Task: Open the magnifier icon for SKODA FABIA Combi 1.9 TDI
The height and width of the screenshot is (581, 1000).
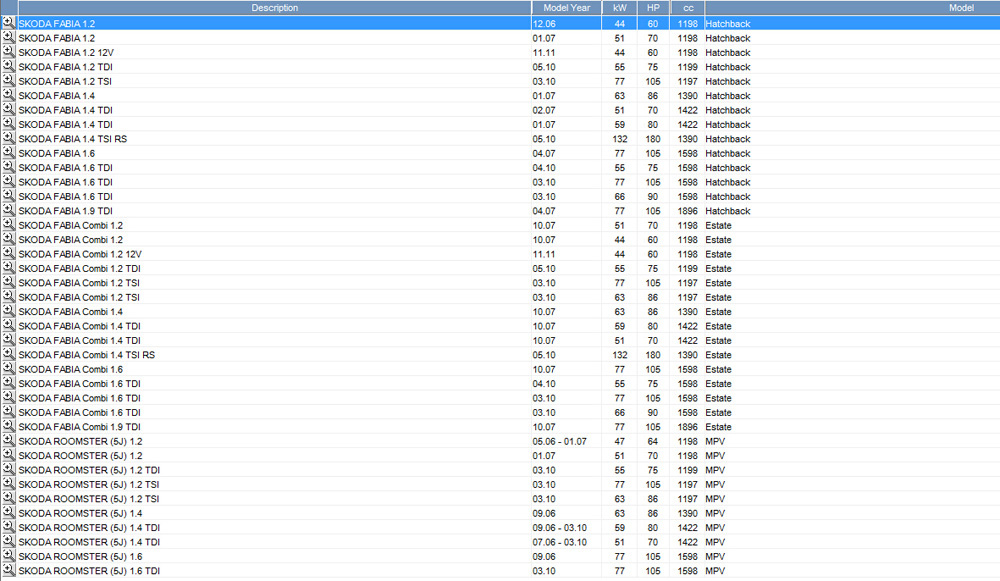Action: tap(8, 426)
